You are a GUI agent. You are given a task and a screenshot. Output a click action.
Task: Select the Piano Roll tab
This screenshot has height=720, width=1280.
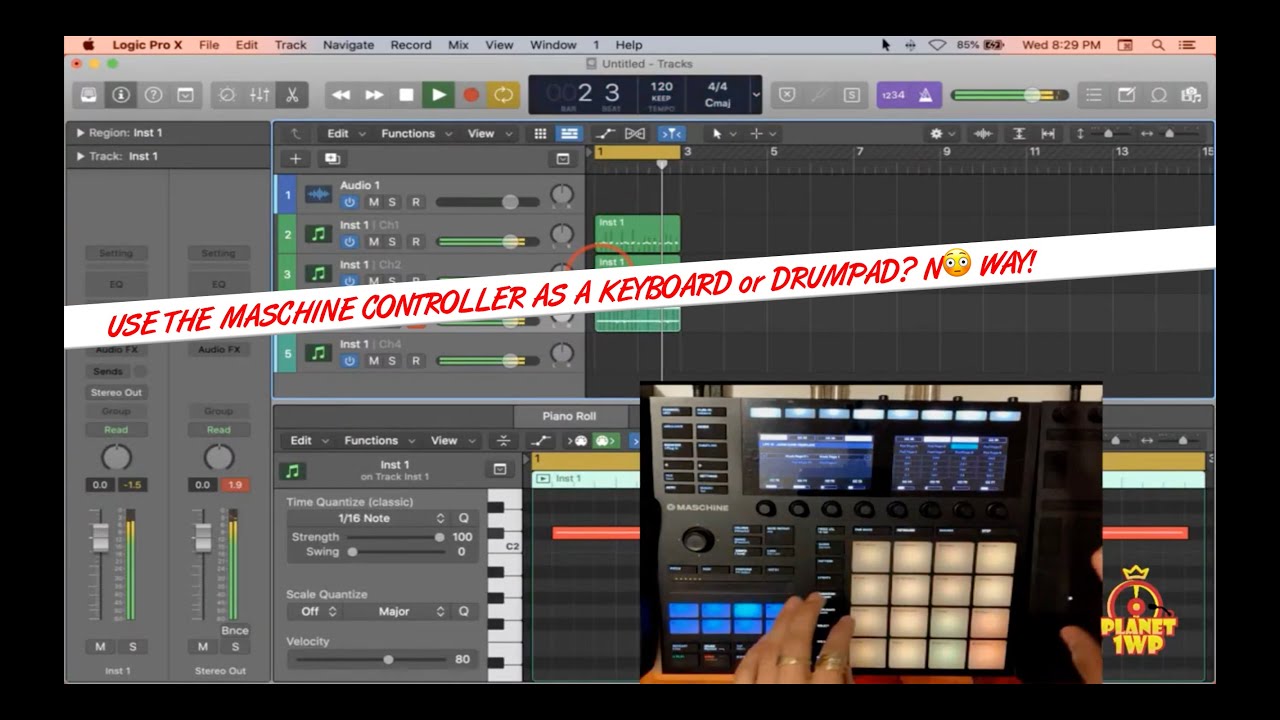[569, 416]
